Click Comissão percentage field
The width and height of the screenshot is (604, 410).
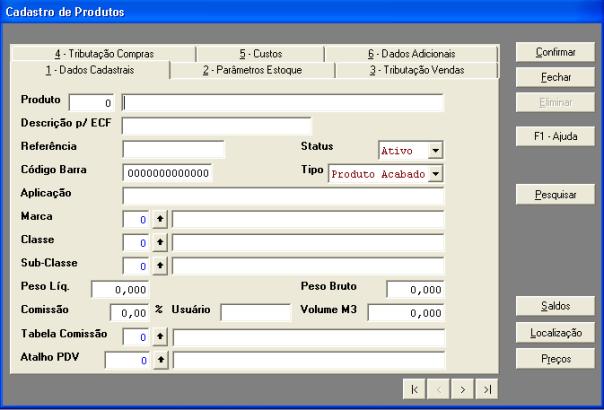pos(129,313)
